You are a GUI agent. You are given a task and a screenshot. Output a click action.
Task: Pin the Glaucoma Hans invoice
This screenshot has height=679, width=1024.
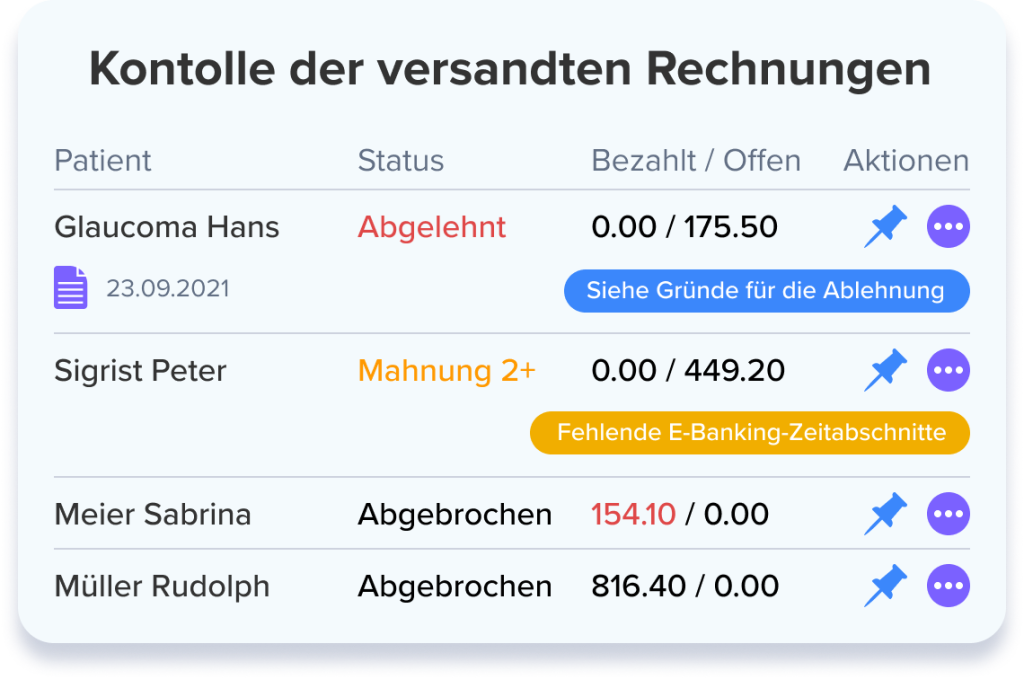pyautogui.click(x=885, y=228)
